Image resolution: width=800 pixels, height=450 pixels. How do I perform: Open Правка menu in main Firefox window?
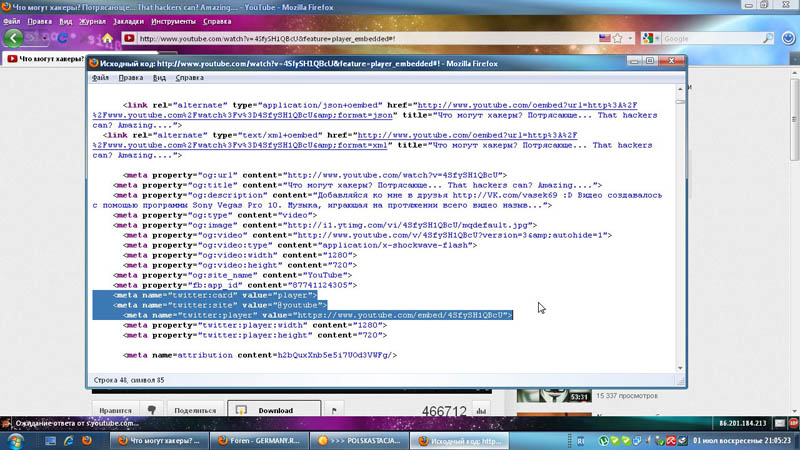pyautogui.click(x=39, y=21)
